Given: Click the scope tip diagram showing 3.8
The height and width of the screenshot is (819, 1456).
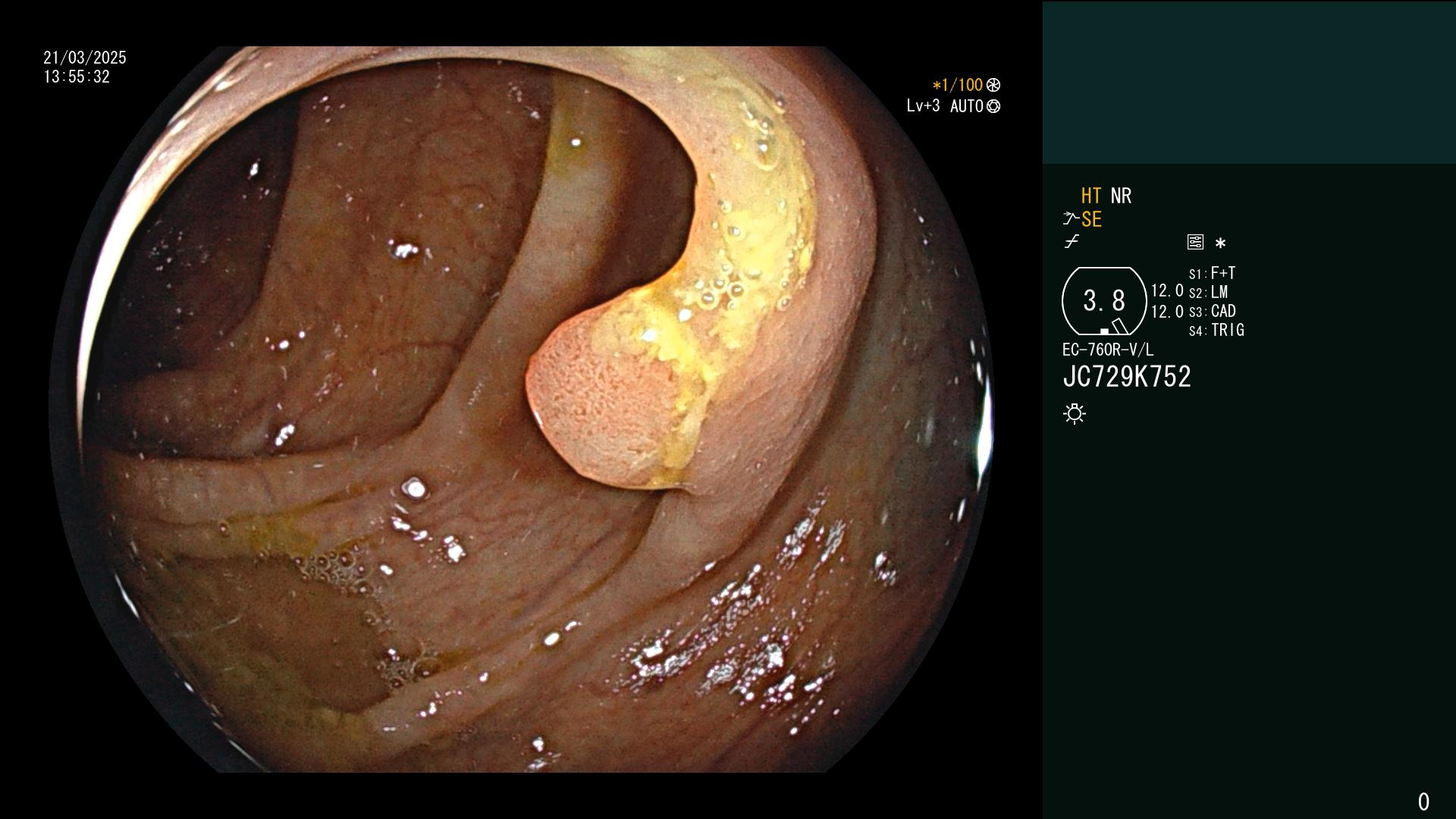Looking at the screenshot, I should pos(1104,301).
